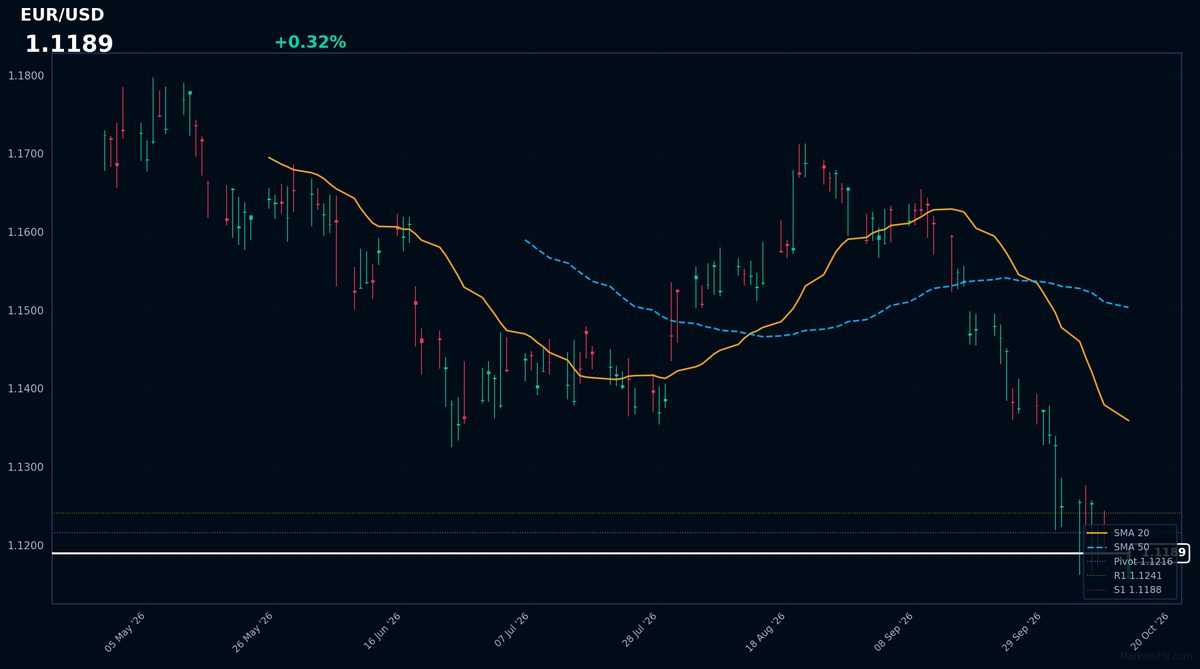Select the 28 Jul '26 date label
Screen dimensions: 1200x669
[x=637, y=632]
